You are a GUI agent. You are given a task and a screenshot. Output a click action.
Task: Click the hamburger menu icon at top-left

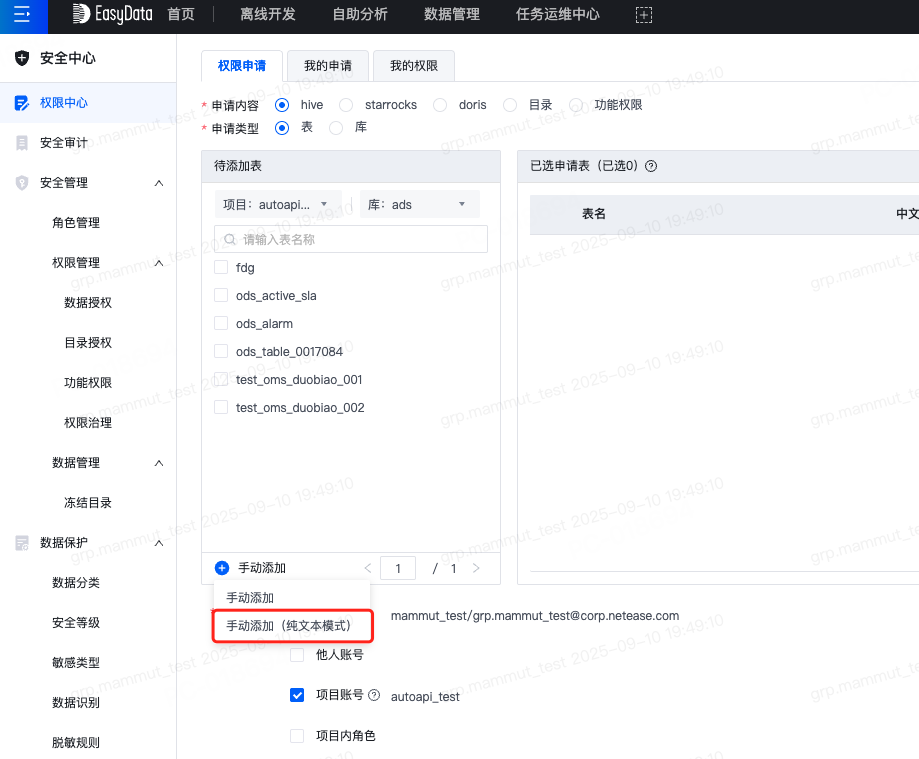(x=22, y=15)
